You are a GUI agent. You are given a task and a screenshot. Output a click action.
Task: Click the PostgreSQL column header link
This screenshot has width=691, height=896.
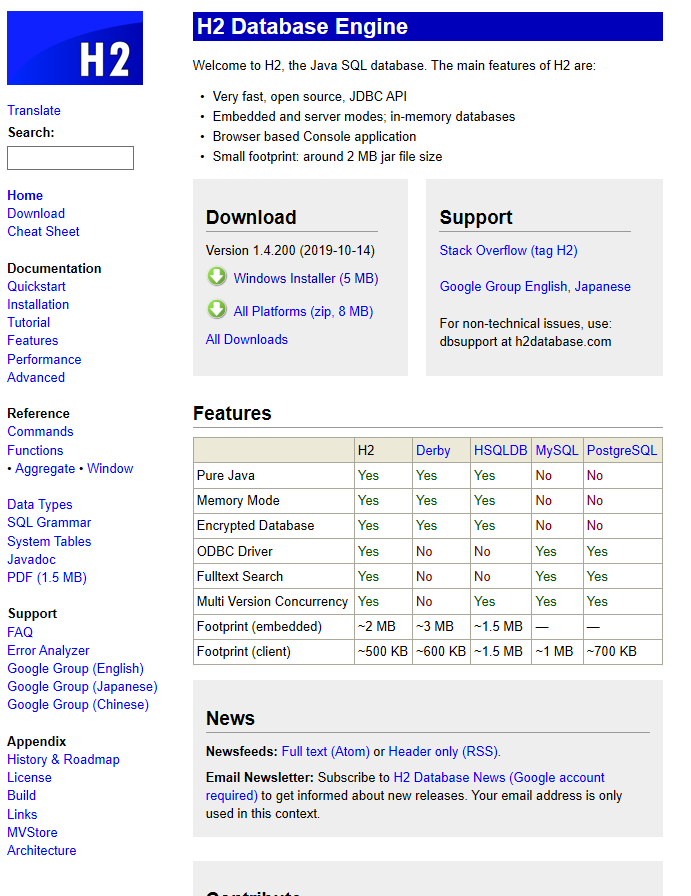click(622, 450)
